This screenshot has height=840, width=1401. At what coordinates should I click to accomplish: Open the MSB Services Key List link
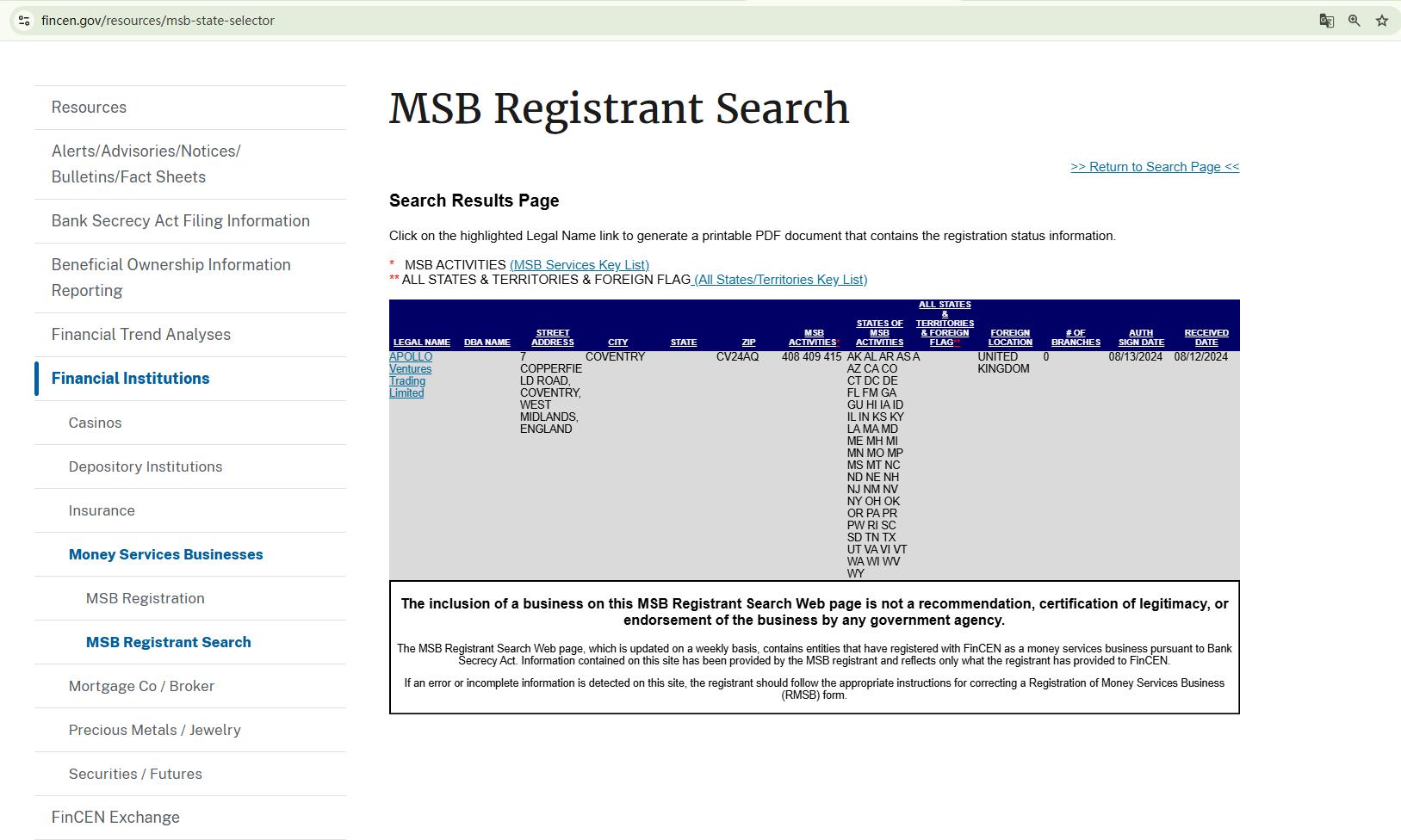tap(580, 265)
